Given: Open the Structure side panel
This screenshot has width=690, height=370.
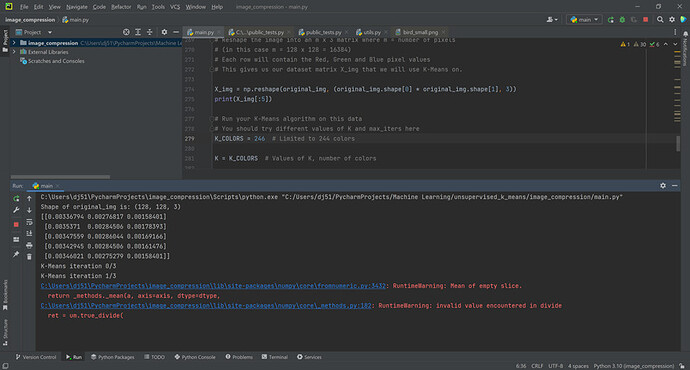Looking at the screenshot, I should point(5,332).
